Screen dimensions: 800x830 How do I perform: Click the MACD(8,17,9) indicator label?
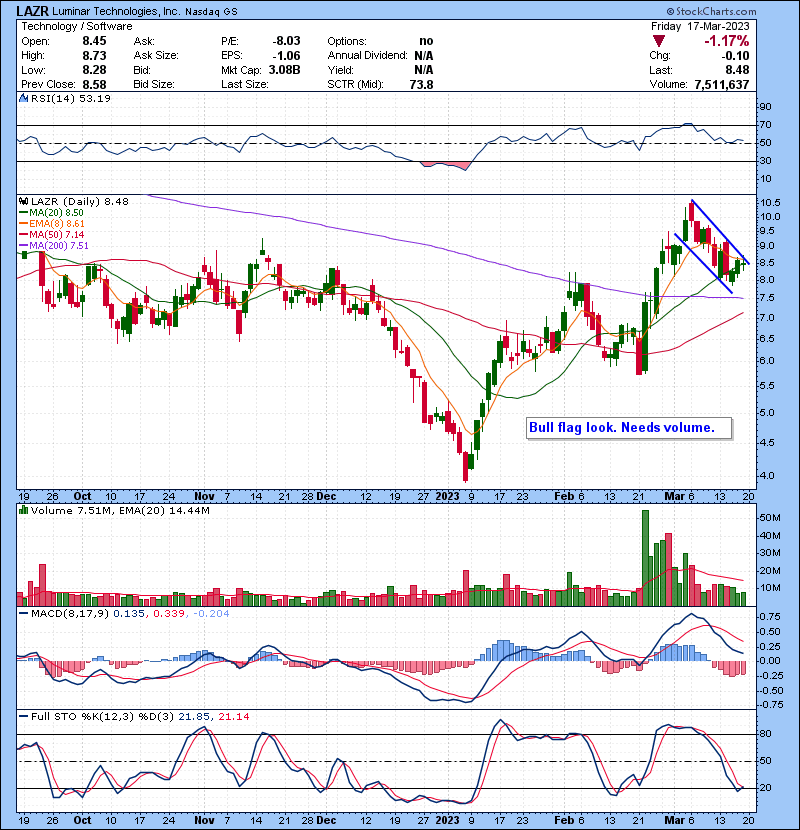[x=70, y=614]
